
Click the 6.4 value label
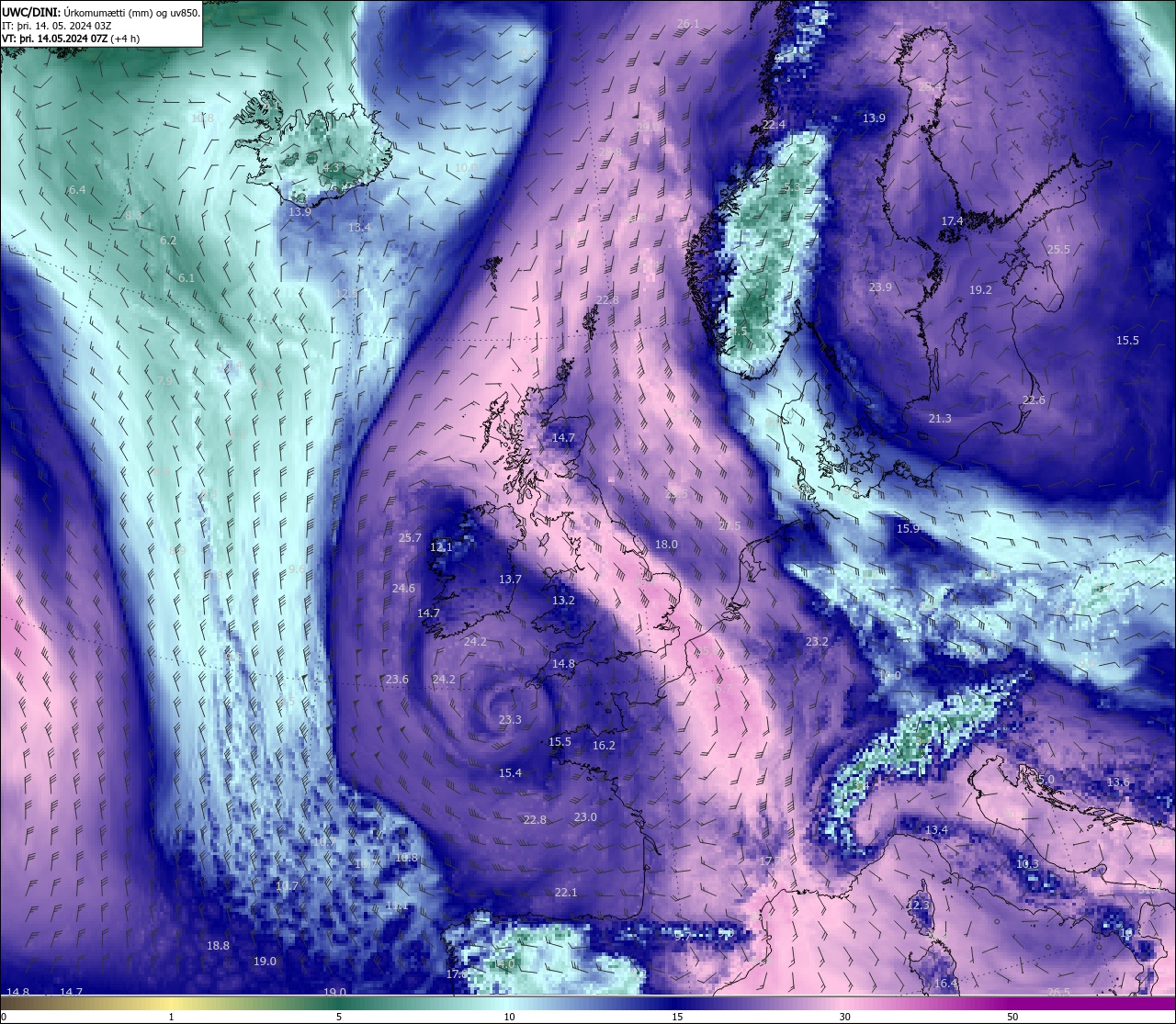point(77,189)
